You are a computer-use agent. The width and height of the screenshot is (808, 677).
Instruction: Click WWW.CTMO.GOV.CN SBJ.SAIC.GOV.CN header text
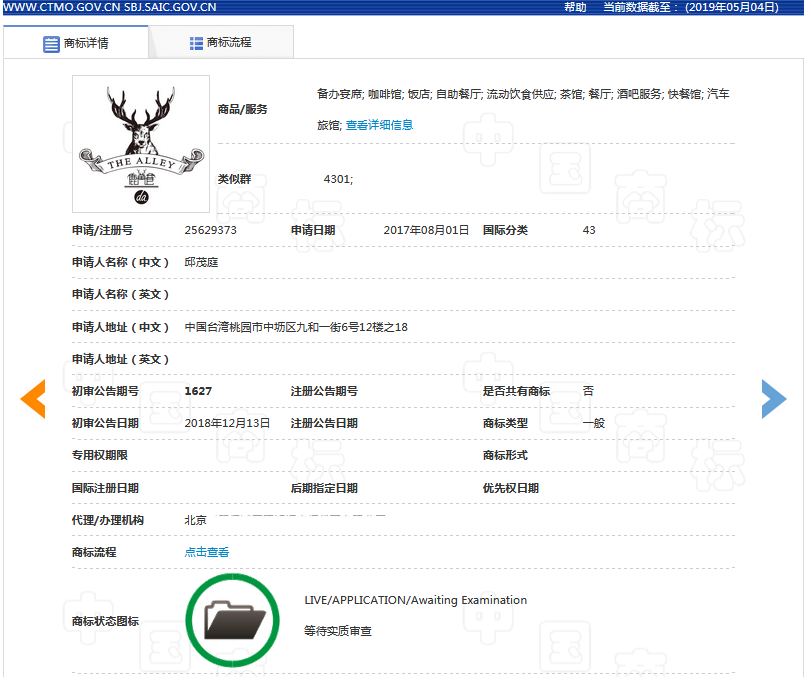coord(110,7)
